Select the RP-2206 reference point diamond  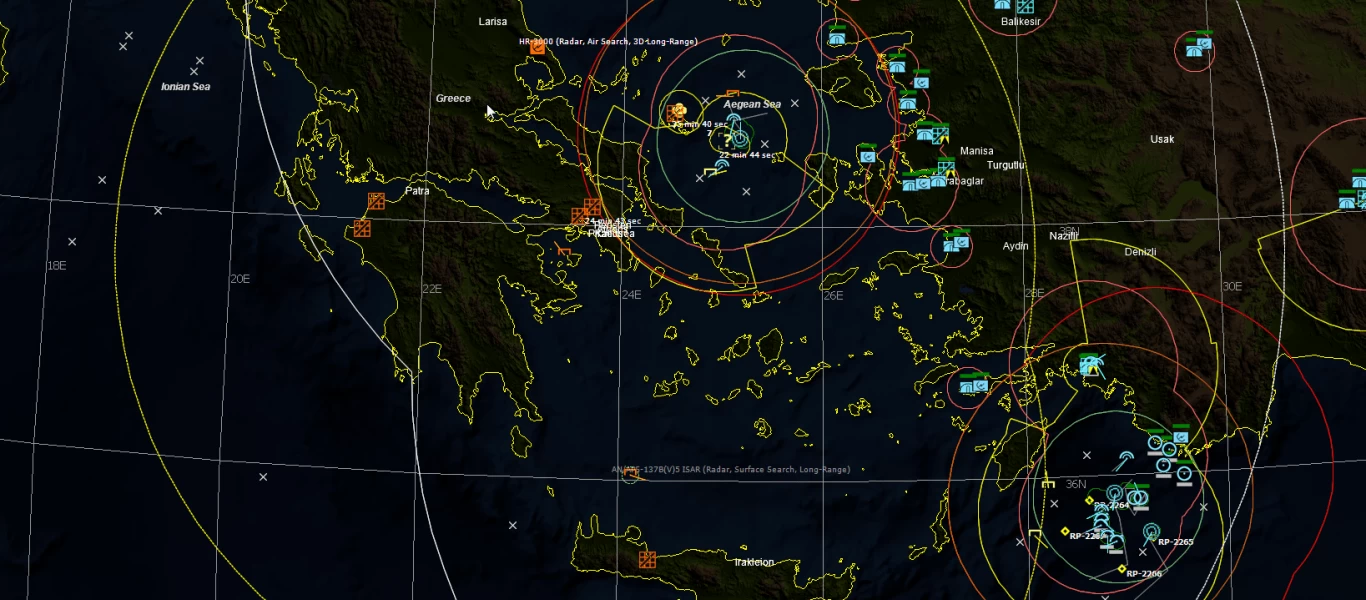point(1122,569)
